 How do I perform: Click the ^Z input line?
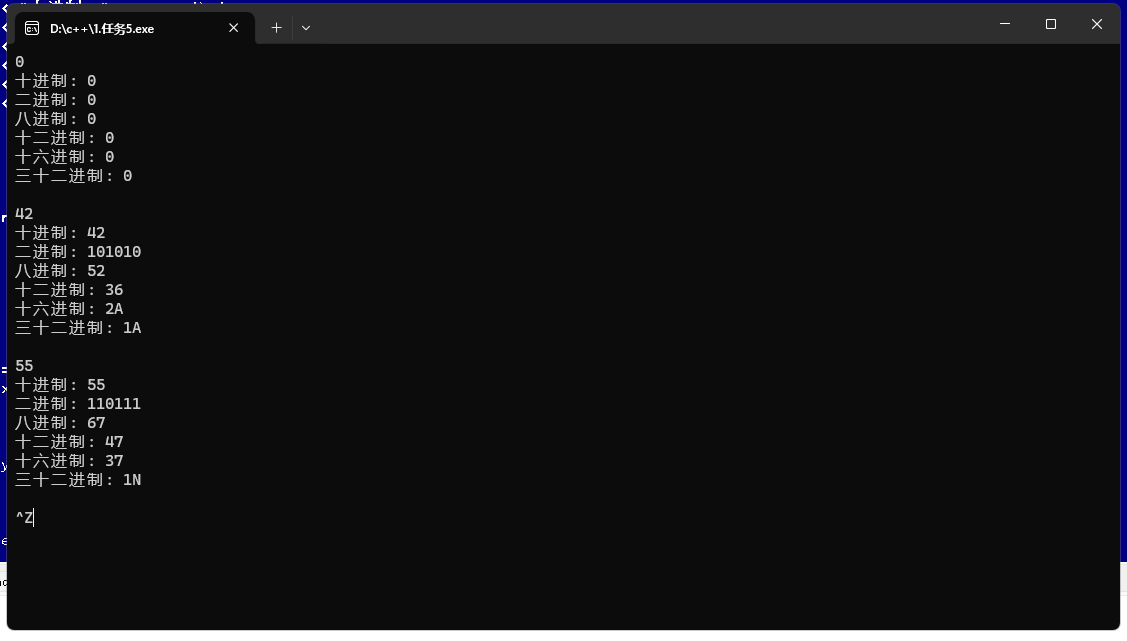(24, 517)
